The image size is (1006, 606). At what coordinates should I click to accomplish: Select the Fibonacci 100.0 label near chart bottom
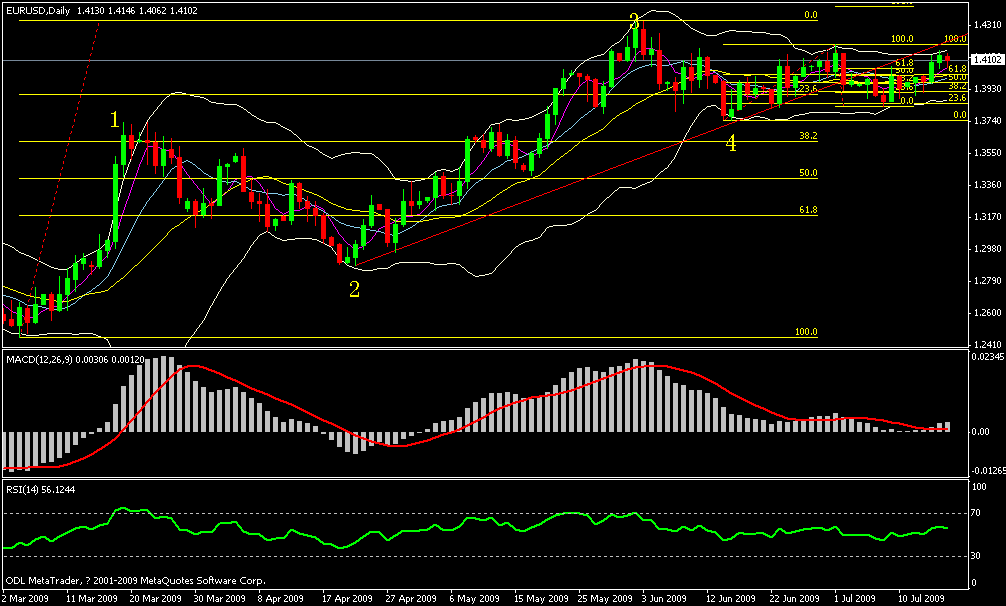pyautogui.click(x=806, y=332)
